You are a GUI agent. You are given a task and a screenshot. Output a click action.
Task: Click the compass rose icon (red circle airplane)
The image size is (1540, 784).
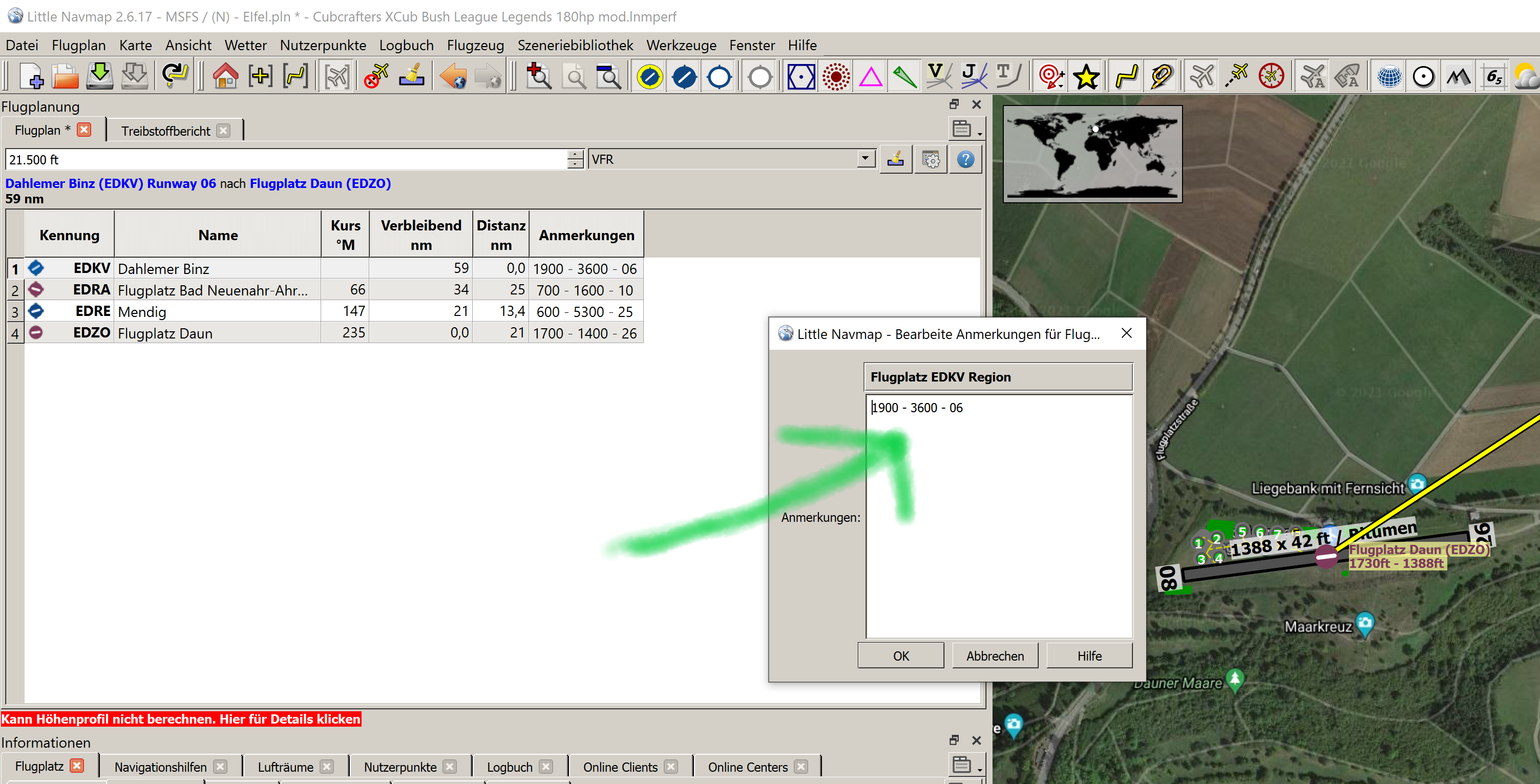coord(1271,76)
